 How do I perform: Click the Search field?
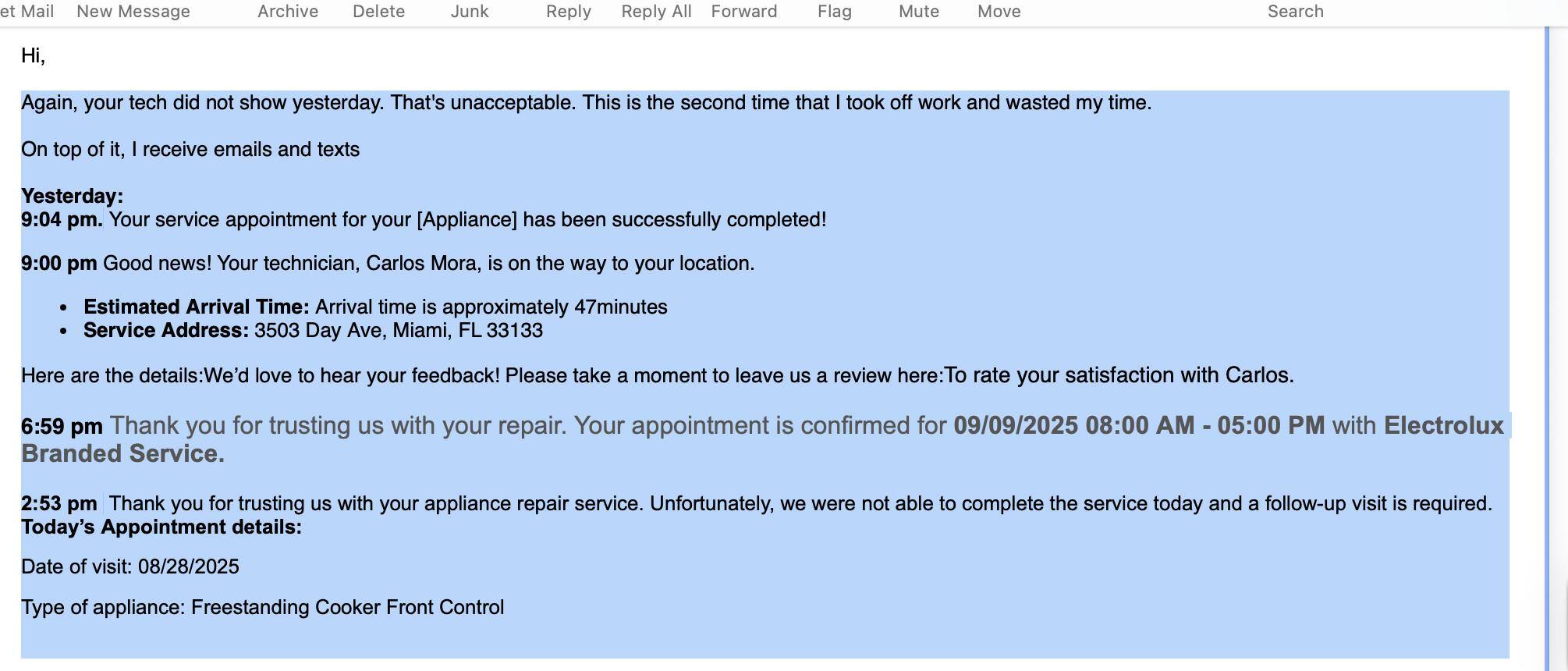[x=1295, y=11]
